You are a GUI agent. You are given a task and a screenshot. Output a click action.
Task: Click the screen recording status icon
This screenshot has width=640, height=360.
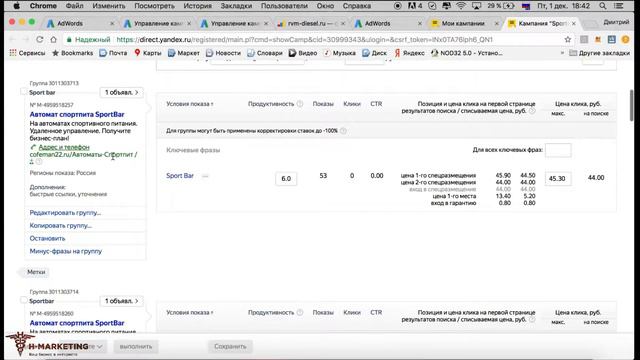tap(397, 6)
